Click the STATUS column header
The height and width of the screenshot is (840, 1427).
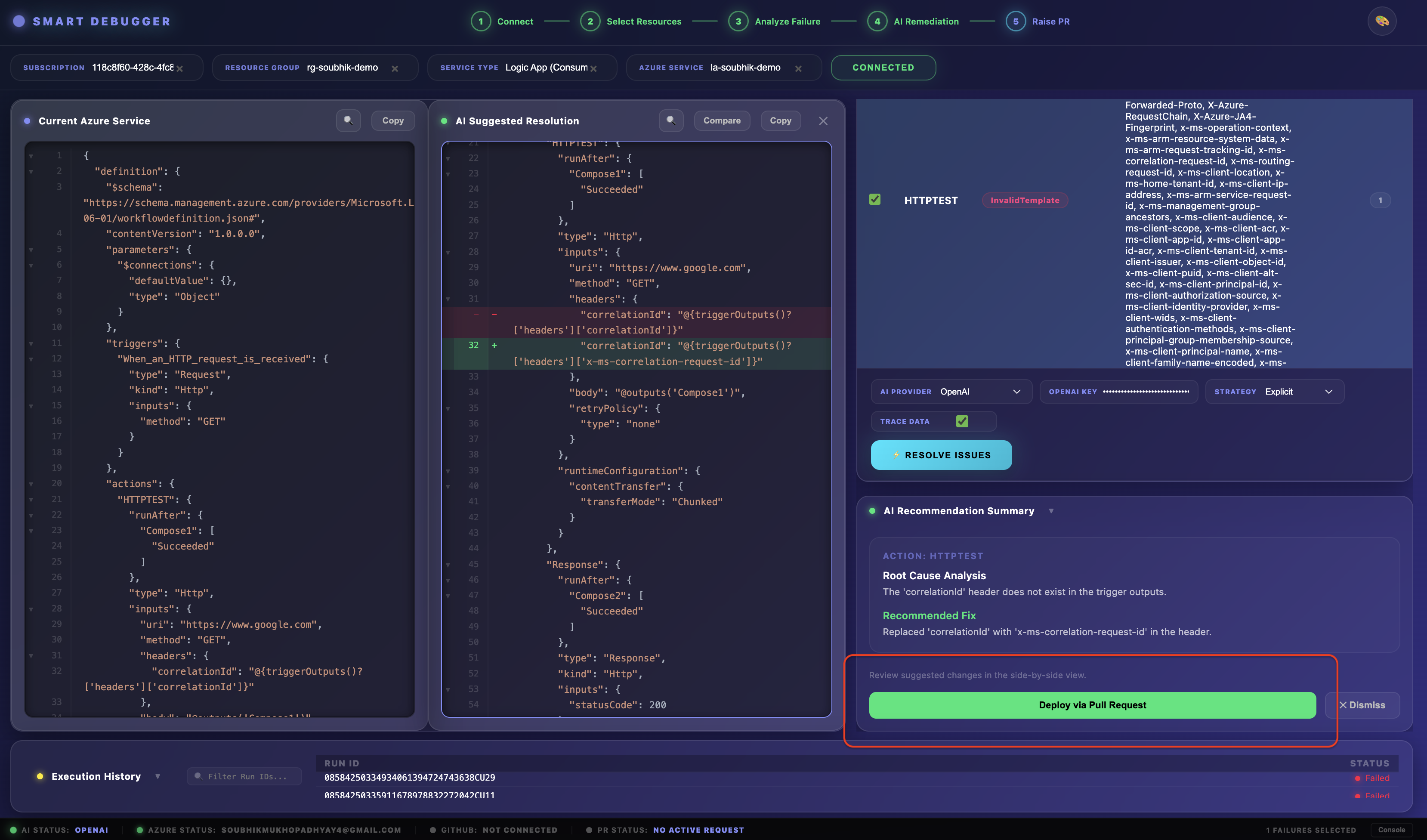1369,763
